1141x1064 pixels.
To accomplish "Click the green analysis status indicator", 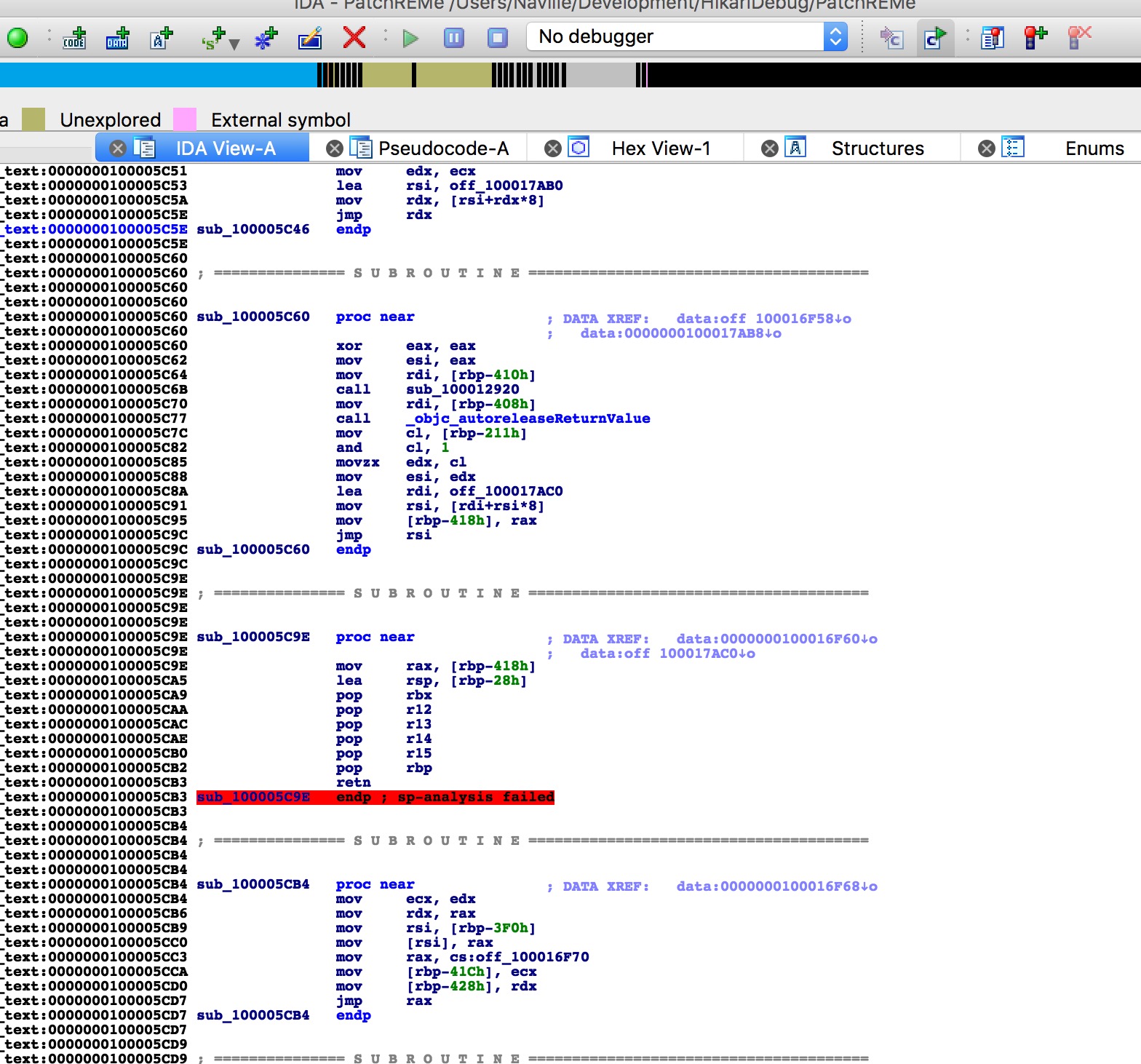I will (x=17, y=37).
